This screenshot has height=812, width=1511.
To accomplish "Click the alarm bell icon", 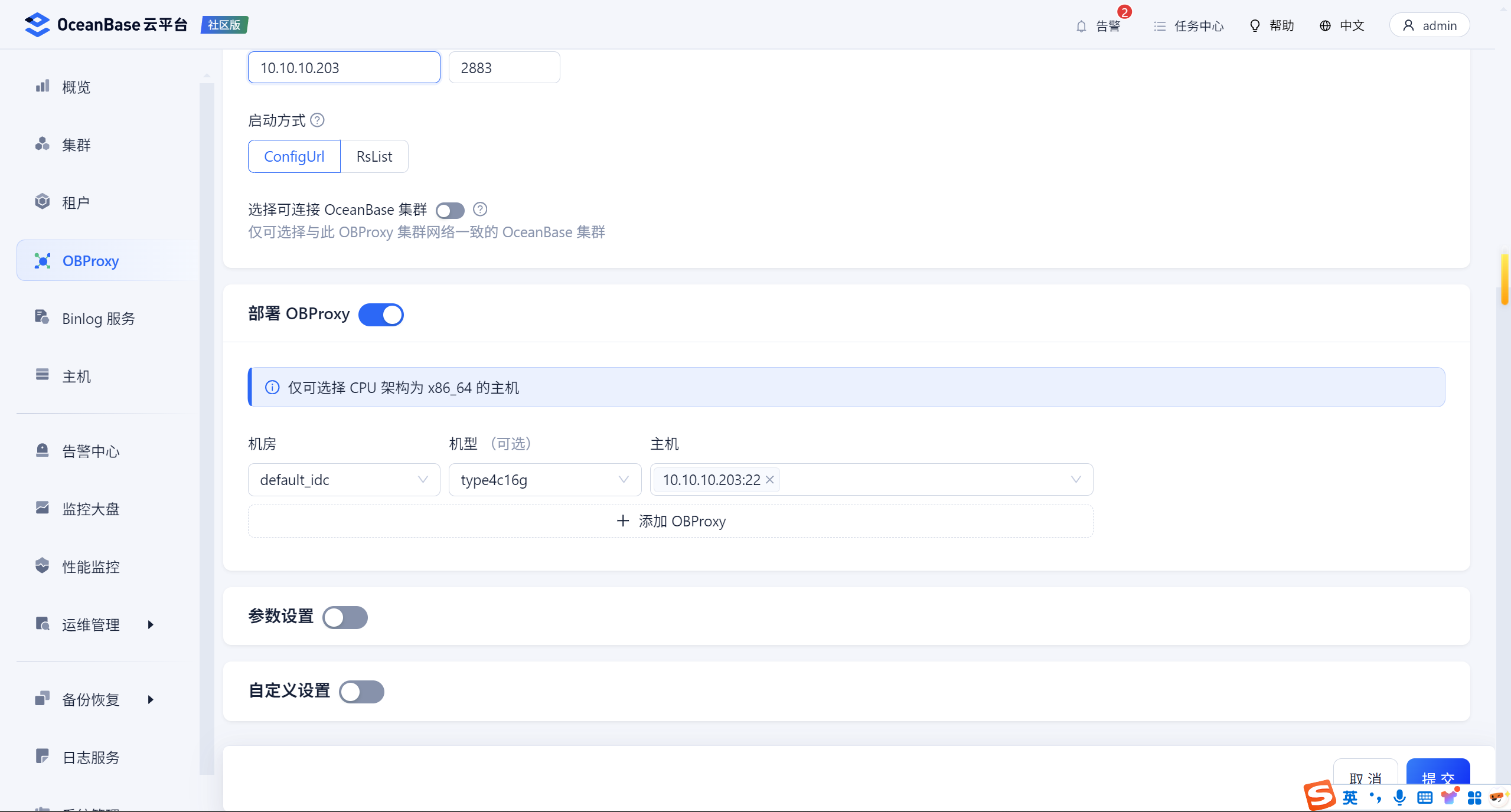I will [1081, 26].
